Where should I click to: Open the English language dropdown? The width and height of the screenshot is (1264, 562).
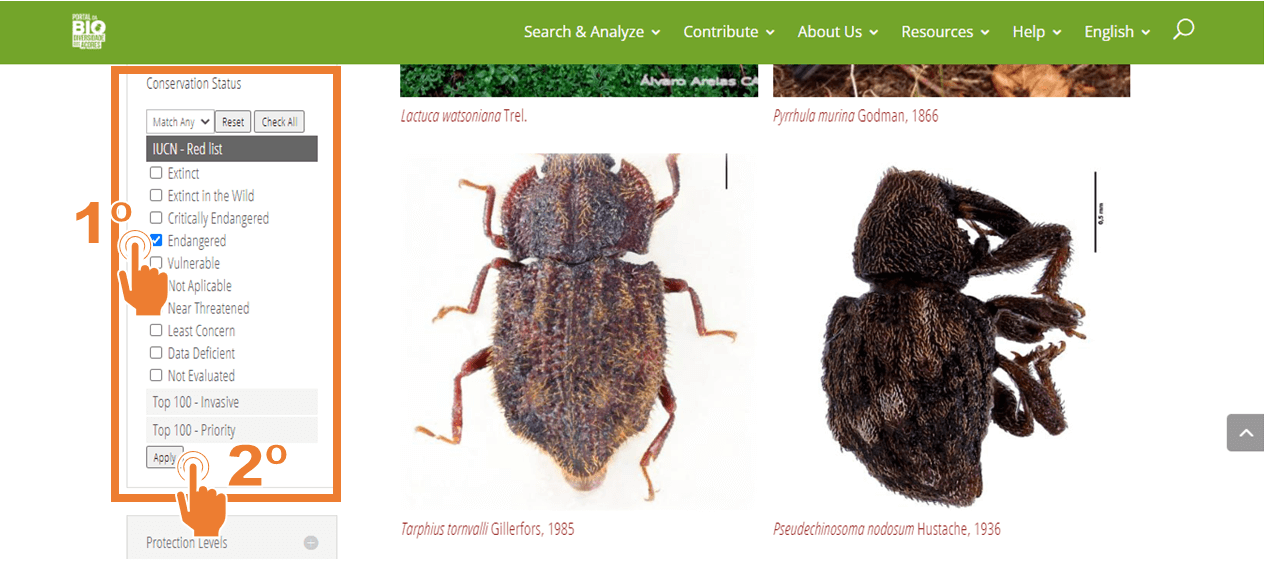click(1116, 32)
